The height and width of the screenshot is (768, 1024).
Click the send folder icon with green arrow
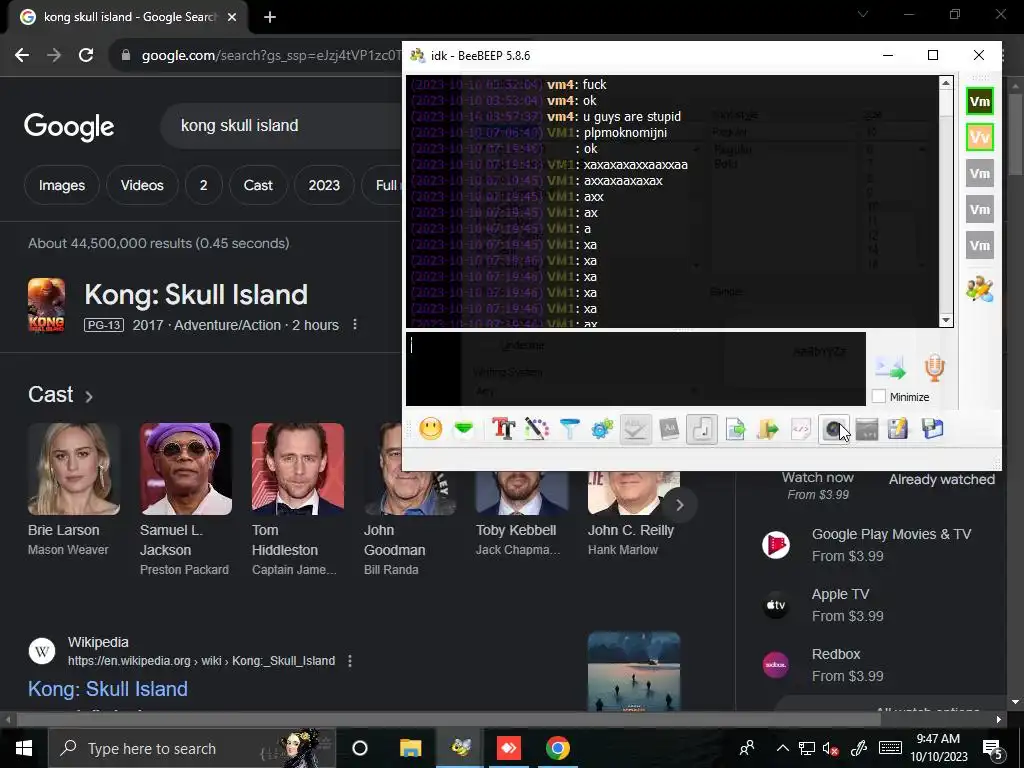[x=768, y=429]
